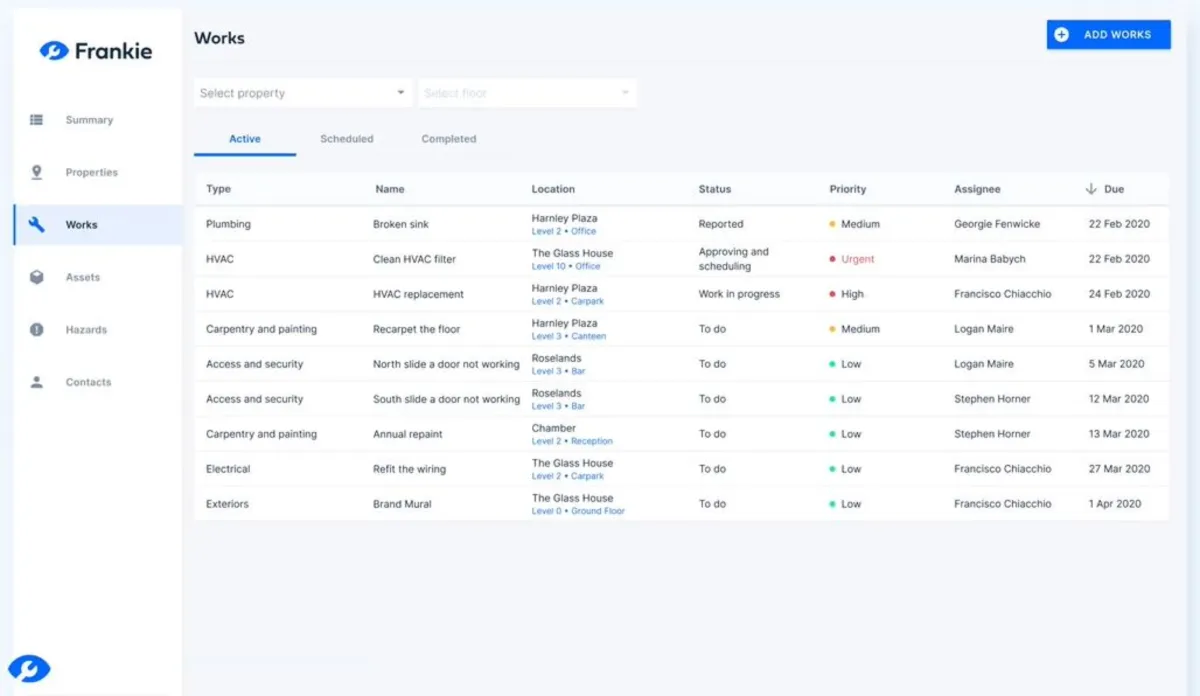Click the Works wrench icon
This screenshot has width=1200, height=696.
click(37, 225)
